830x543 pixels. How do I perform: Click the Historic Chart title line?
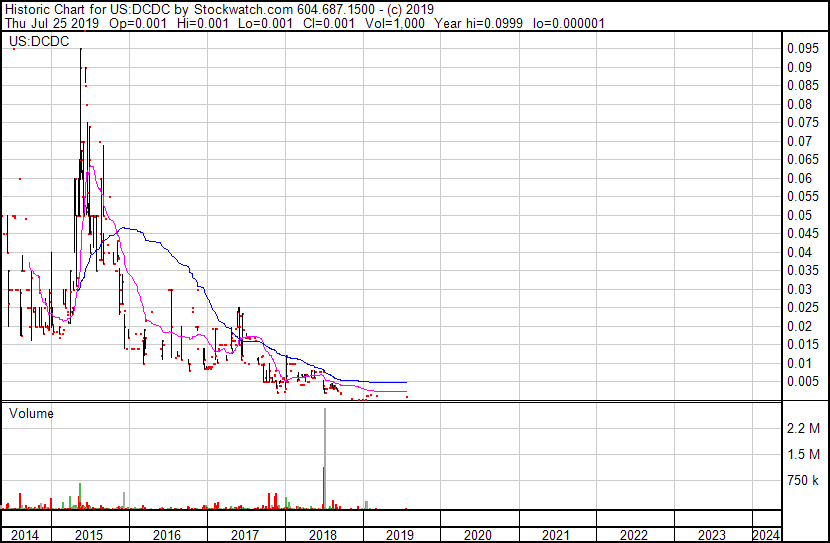click(219, 10)
